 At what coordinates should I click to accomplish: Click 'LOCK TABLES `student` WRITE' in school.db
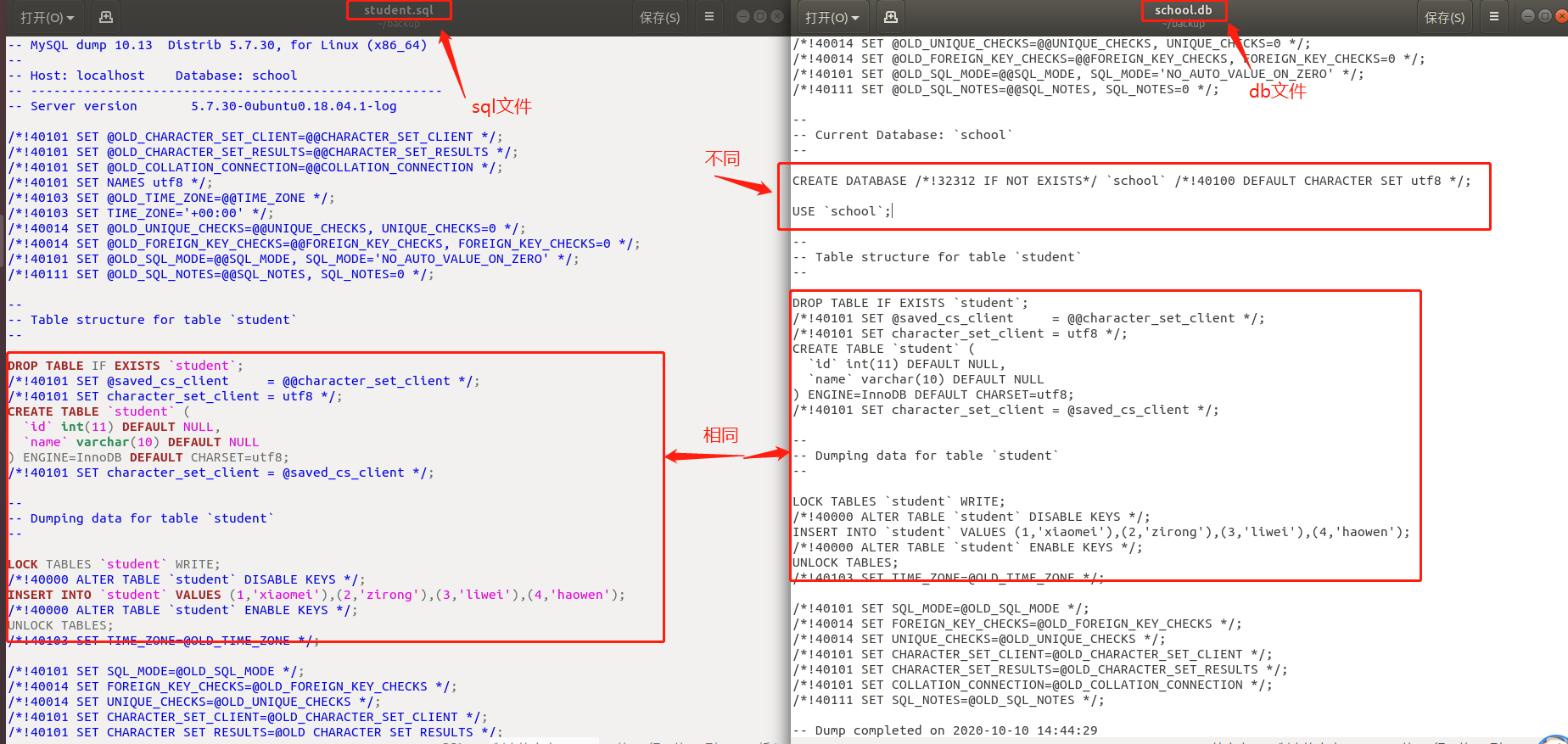click(899, 501)
